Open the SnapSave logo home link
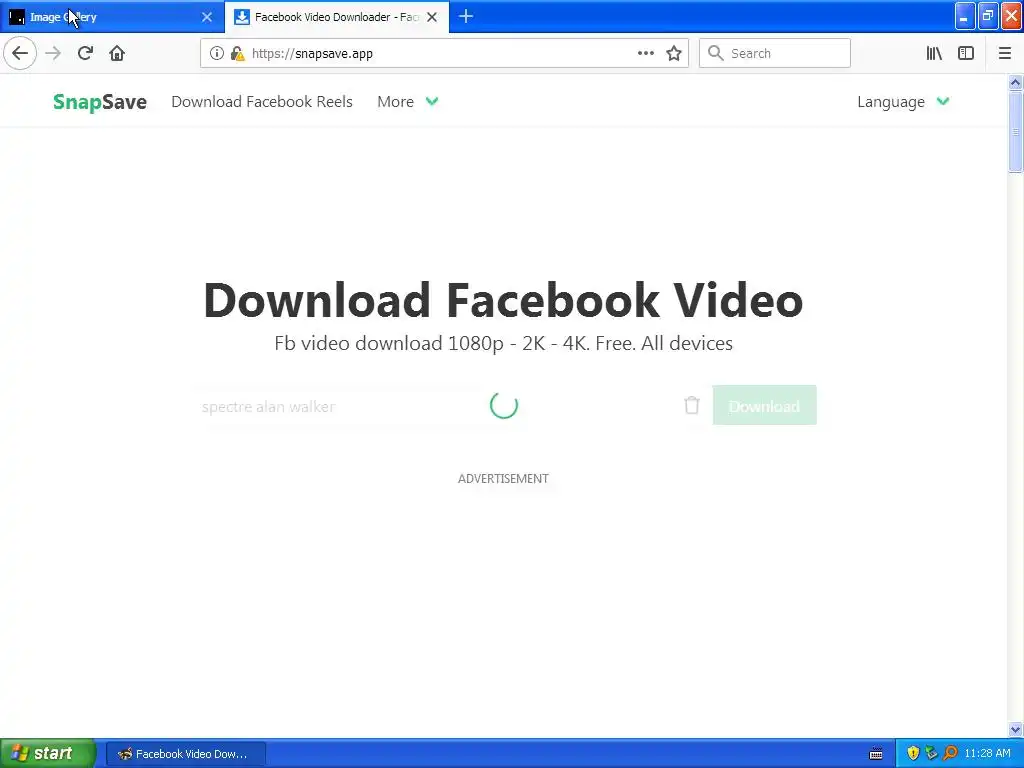The width and height of the screenshot is (1024, 768). (100, 102)
